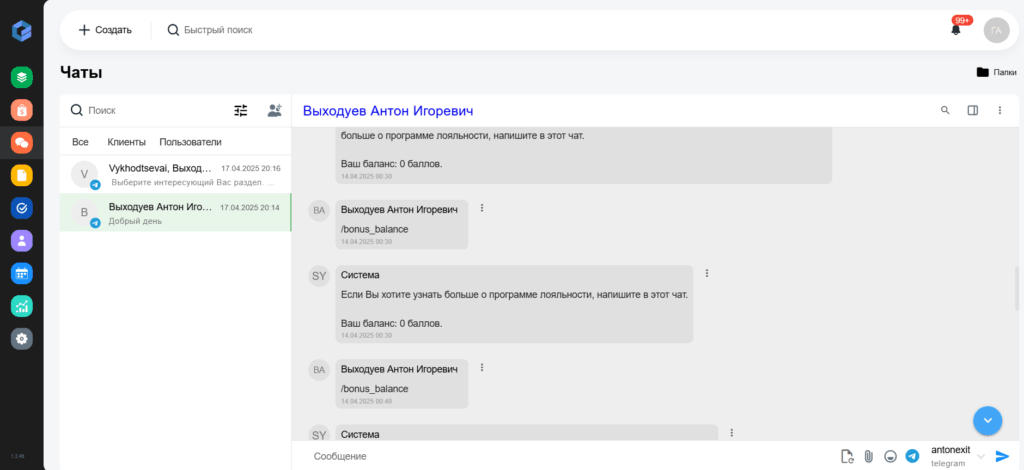Click the add contact icon next to search
The image size is (1024, 470).
coord(274,110)
